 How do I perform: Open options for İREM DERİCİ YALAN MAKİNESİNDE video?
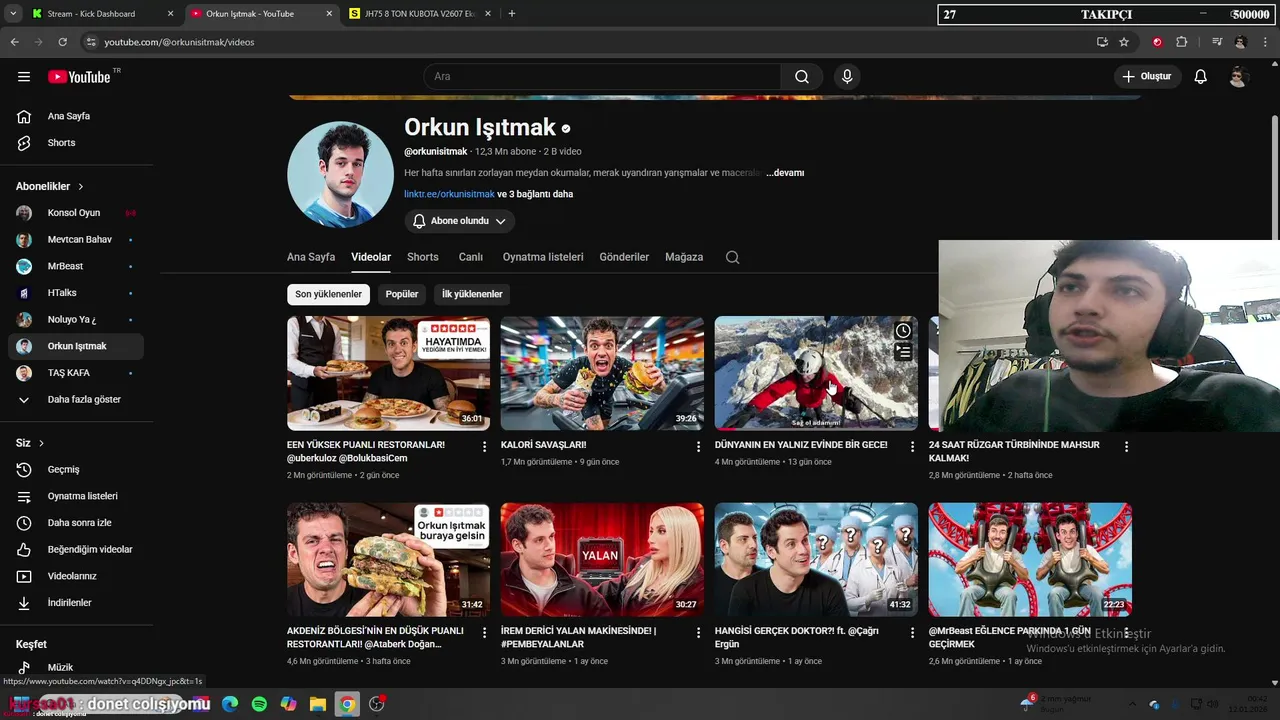pos(698,633)
